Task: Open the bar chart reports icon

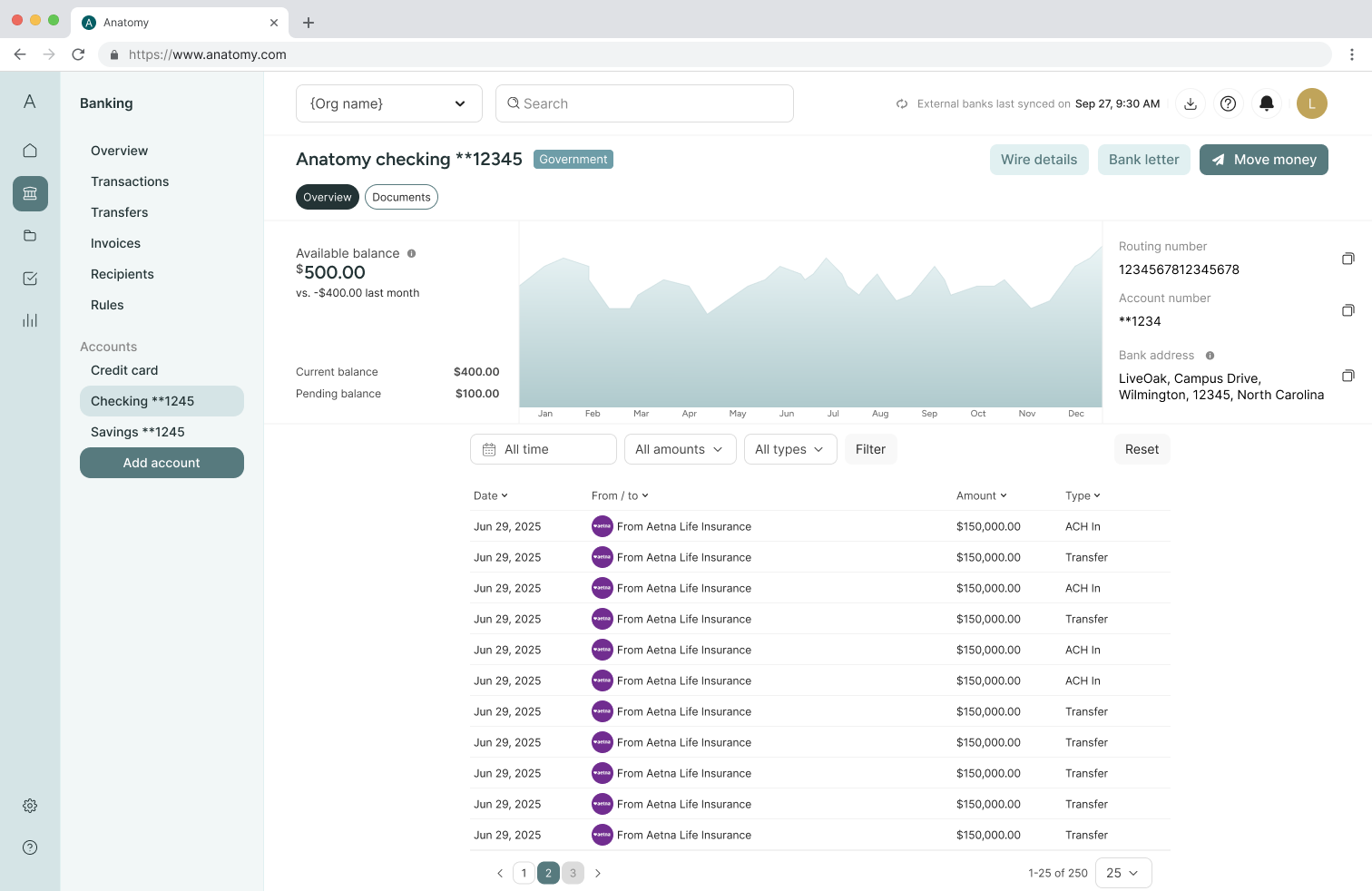Action: click(30, 320)
